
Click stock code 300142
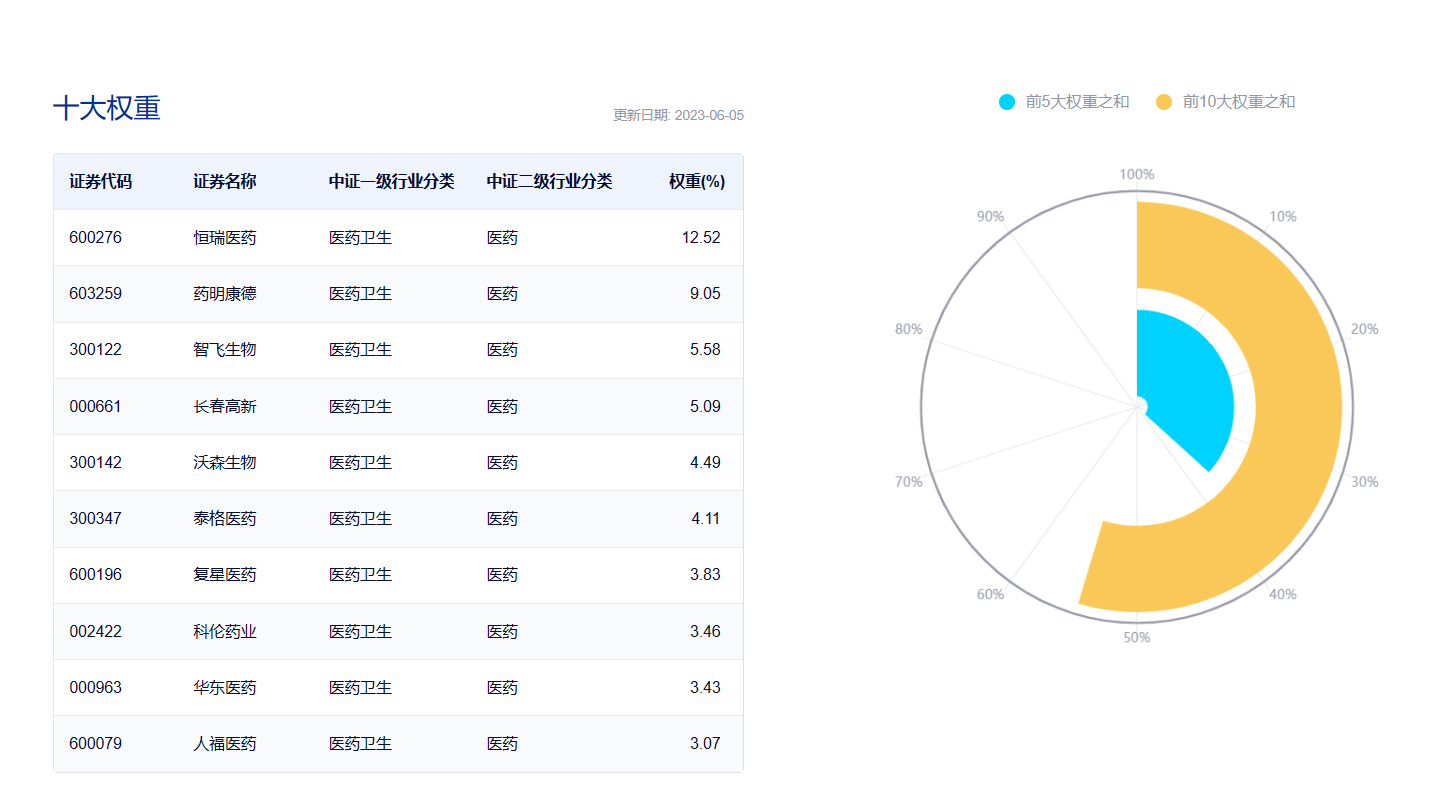click(x=96, y=463)
